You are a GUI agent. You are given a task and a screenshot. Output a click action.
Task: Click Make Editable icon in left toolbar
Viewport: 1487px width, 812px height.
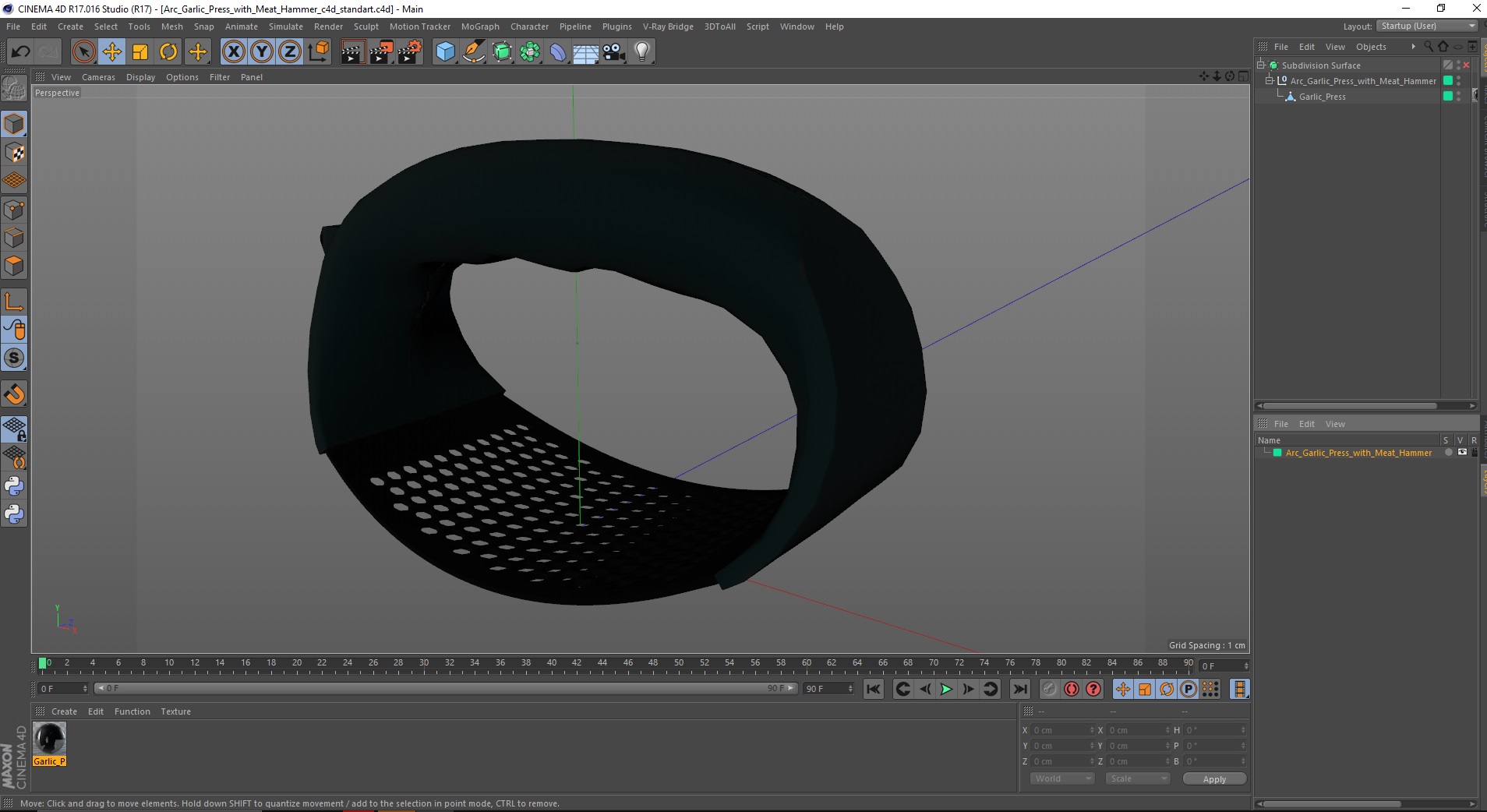pyautogui.click(x=14, y=89)
